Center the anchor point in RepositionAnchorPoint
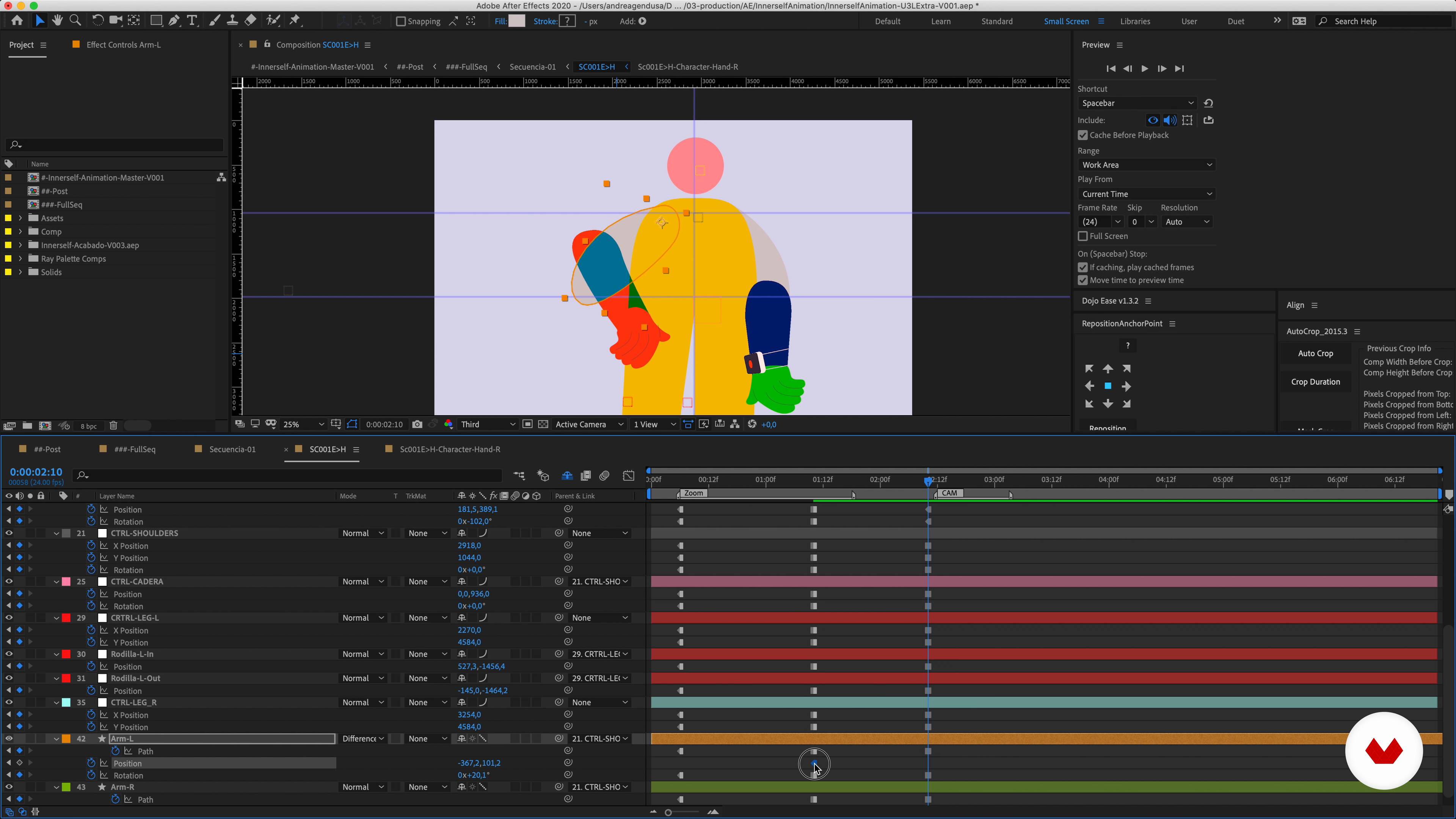The image size is (1456, 819). pos(1108,386)
